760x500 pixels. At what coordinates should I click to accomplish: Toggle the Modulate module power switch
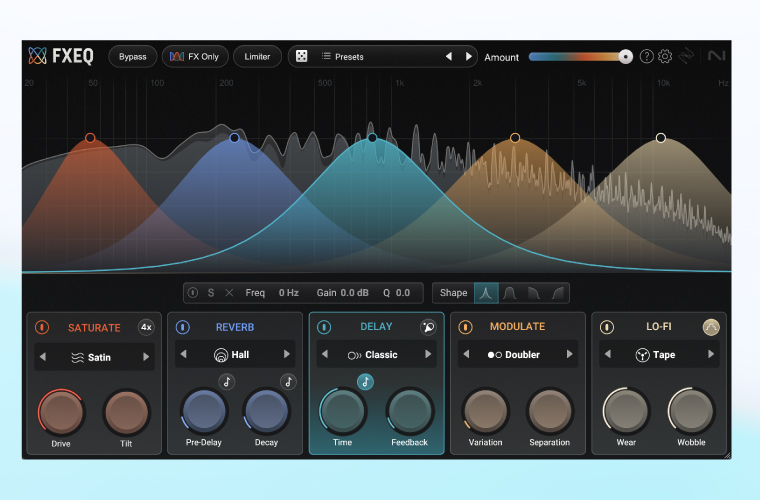[x=466, y=327]
